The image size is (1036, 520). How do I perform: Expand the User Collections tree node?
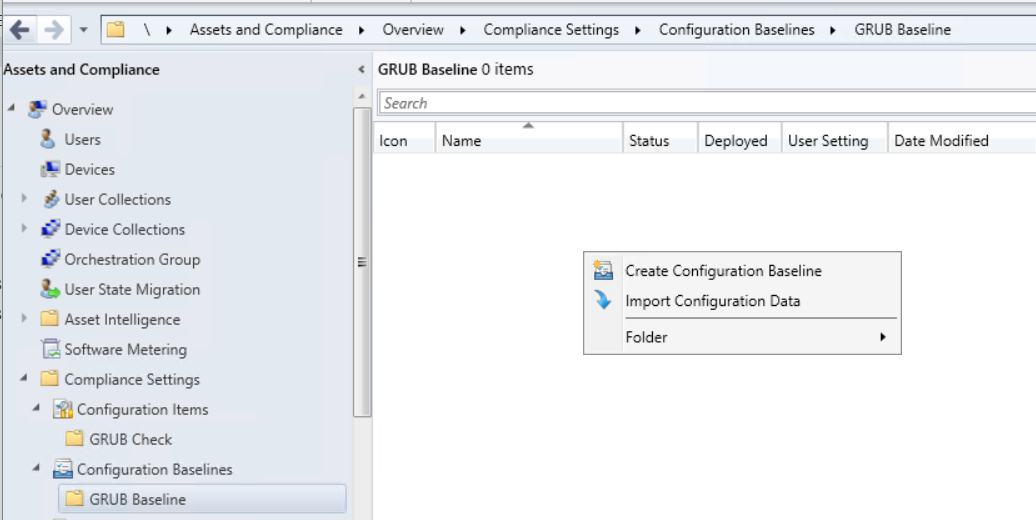point(25,199)
